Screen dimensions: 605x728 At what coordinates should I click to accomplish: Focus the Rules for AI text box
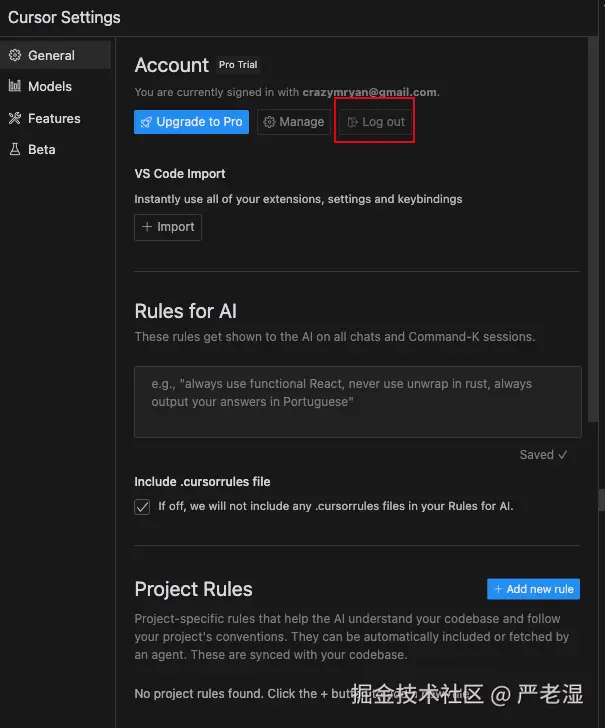(357, 401)
